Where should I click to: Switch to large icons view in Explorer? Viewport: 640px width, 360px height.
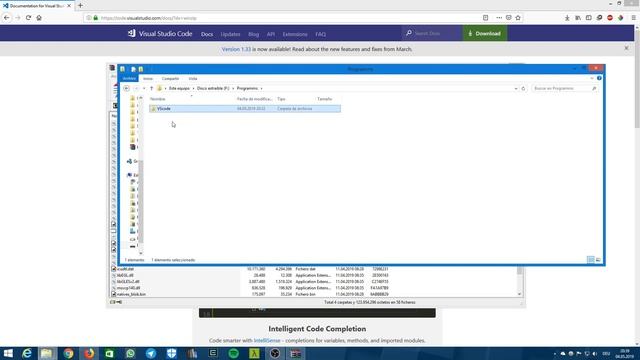click(x=598, y=260)
